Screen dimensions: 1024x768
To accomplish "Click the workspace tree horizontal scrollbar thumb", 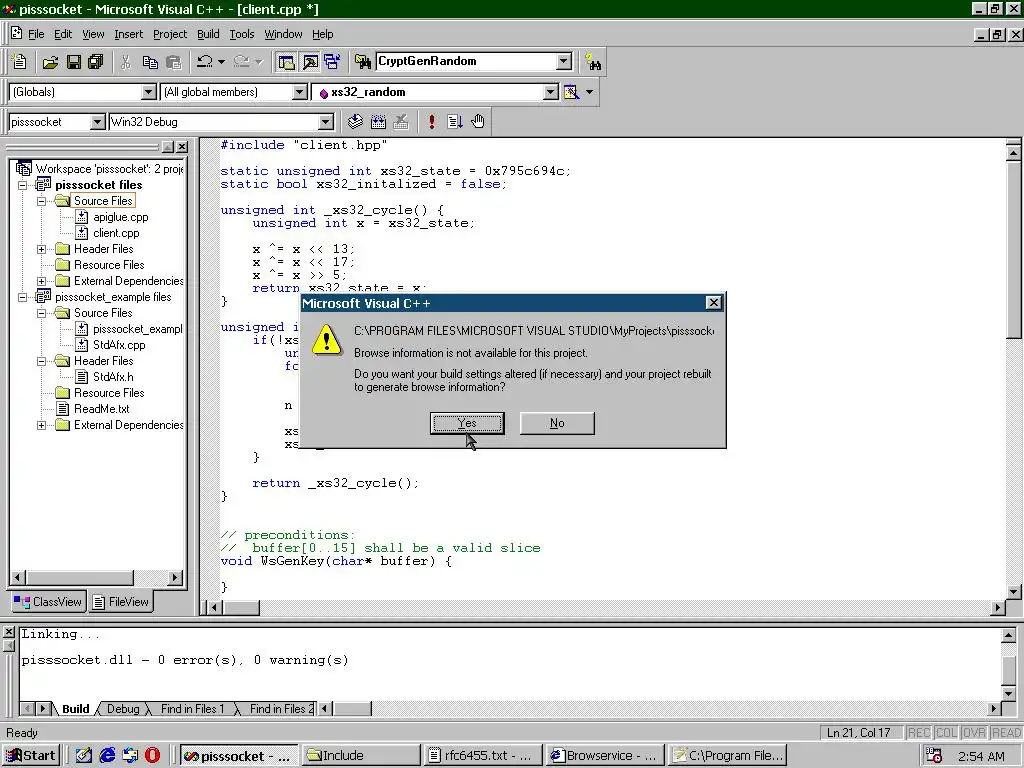I will (x=80, y=577).
